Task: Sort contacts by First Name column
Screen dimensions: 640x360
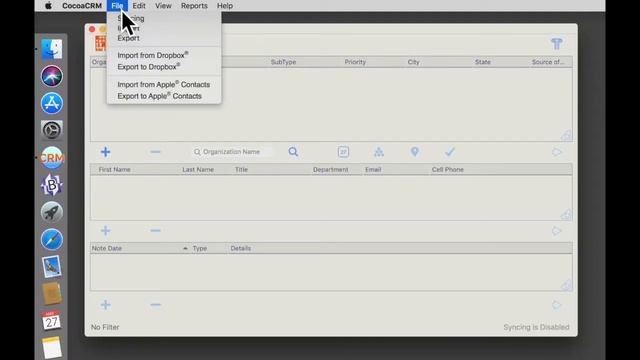Action: pyautogui.click(x=114, y=169)
